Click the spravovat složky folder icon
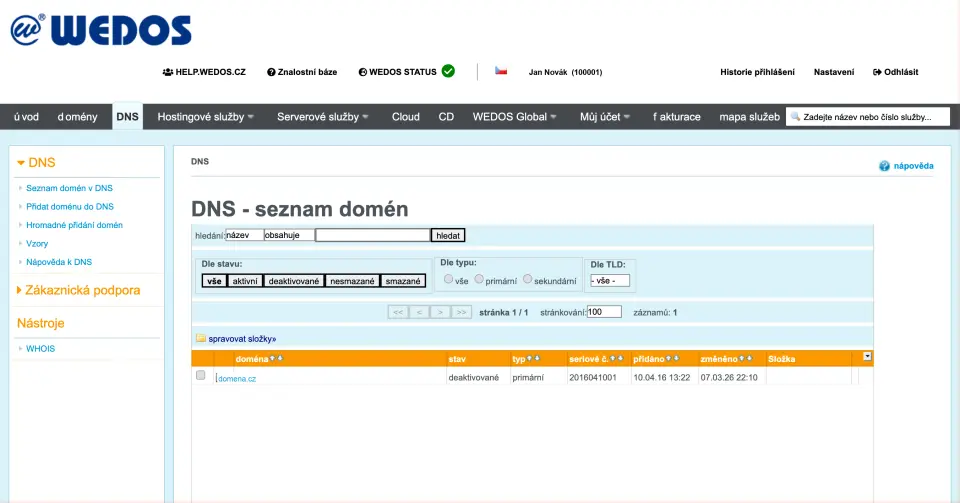This screenshot has height=503, width=960. click(200, 339)
